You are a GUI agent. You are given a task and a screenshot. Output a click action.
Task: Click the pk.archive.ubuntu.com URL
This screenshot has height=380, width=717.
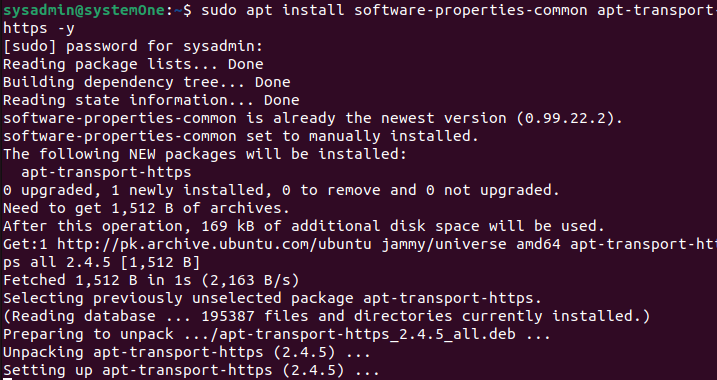[x=214, y=244]
